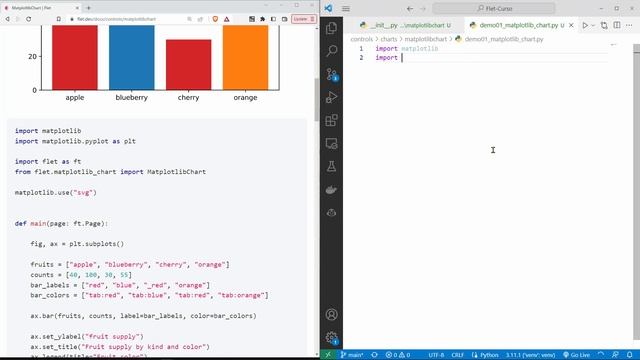Click the demo01_matplotlib_chart.py breadcrumb file

pyautogui.click(x=504, y=39)
